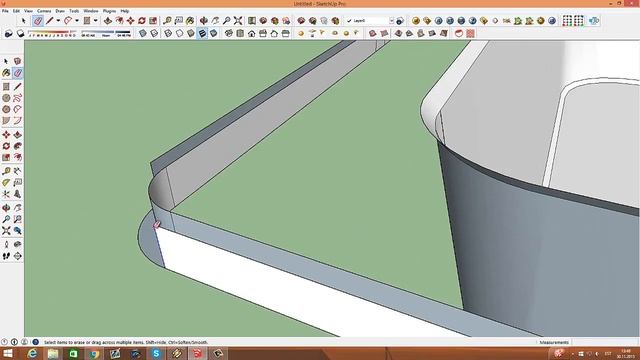The image size is (640, 360).
Task: Expand the Layer0 layer dropdown
Action: (391, 20)
